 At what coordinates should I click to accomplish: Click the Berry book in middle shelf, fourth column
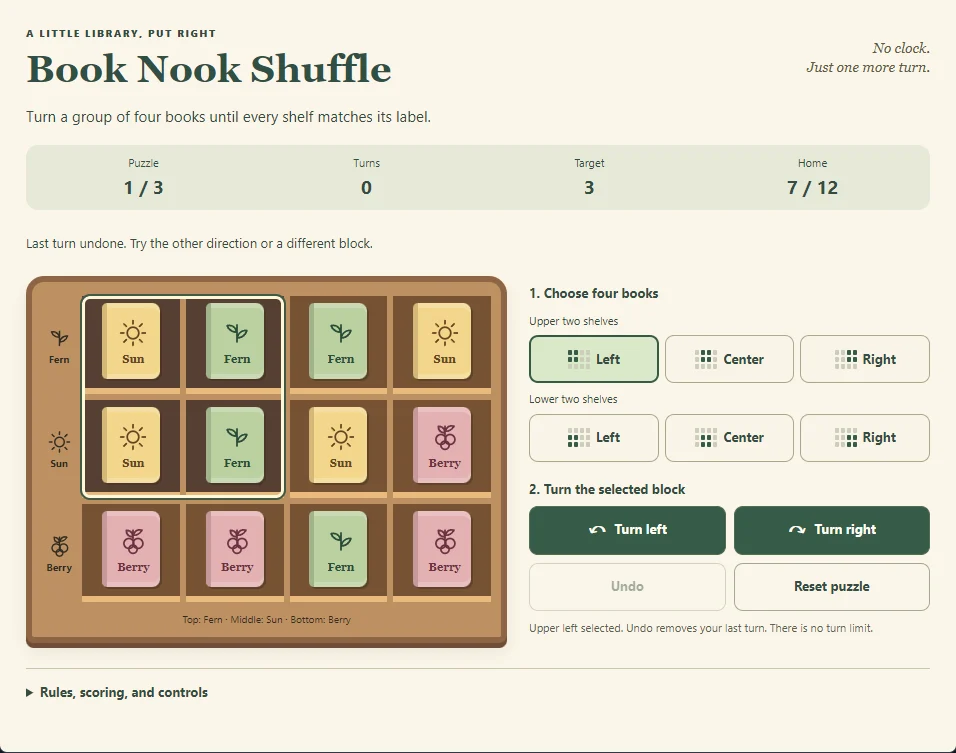point(442,445)
